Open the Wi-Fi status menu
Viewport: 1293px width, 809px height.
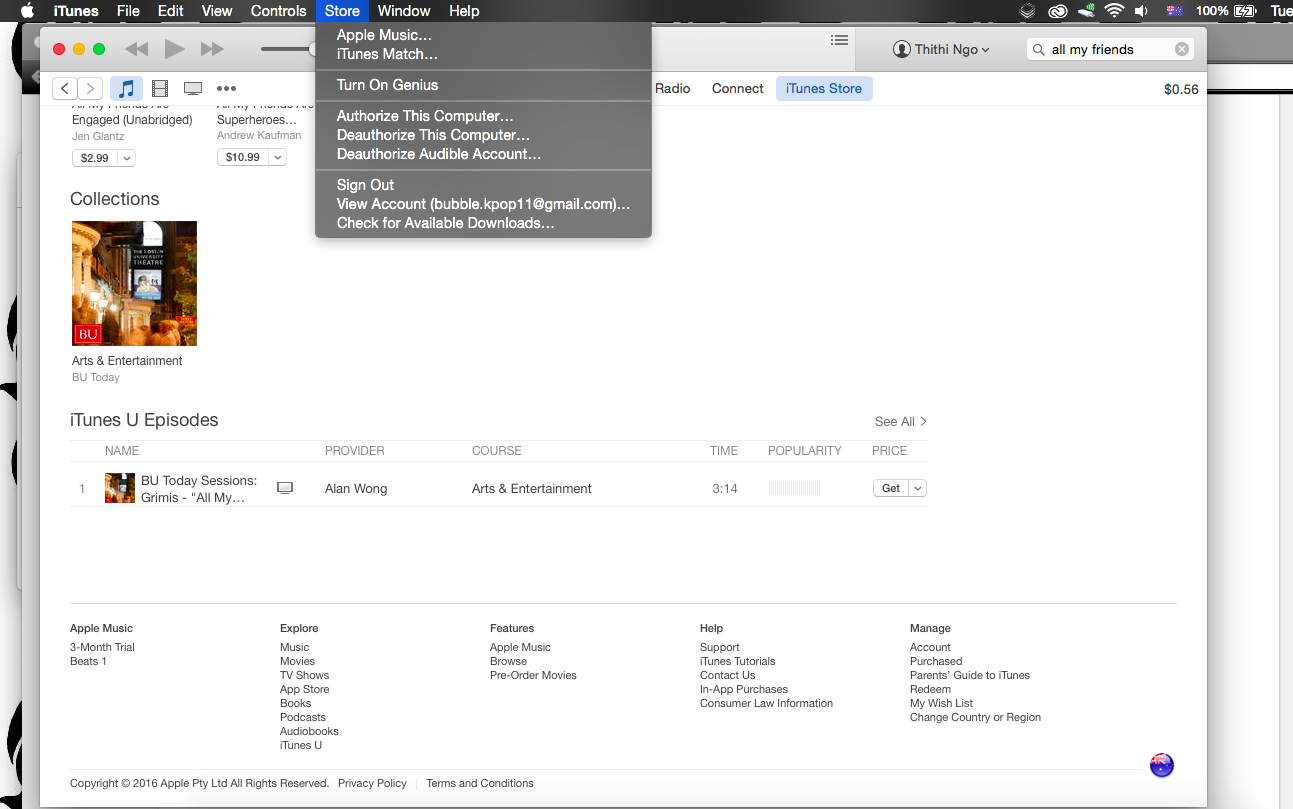coord(1114,11)
